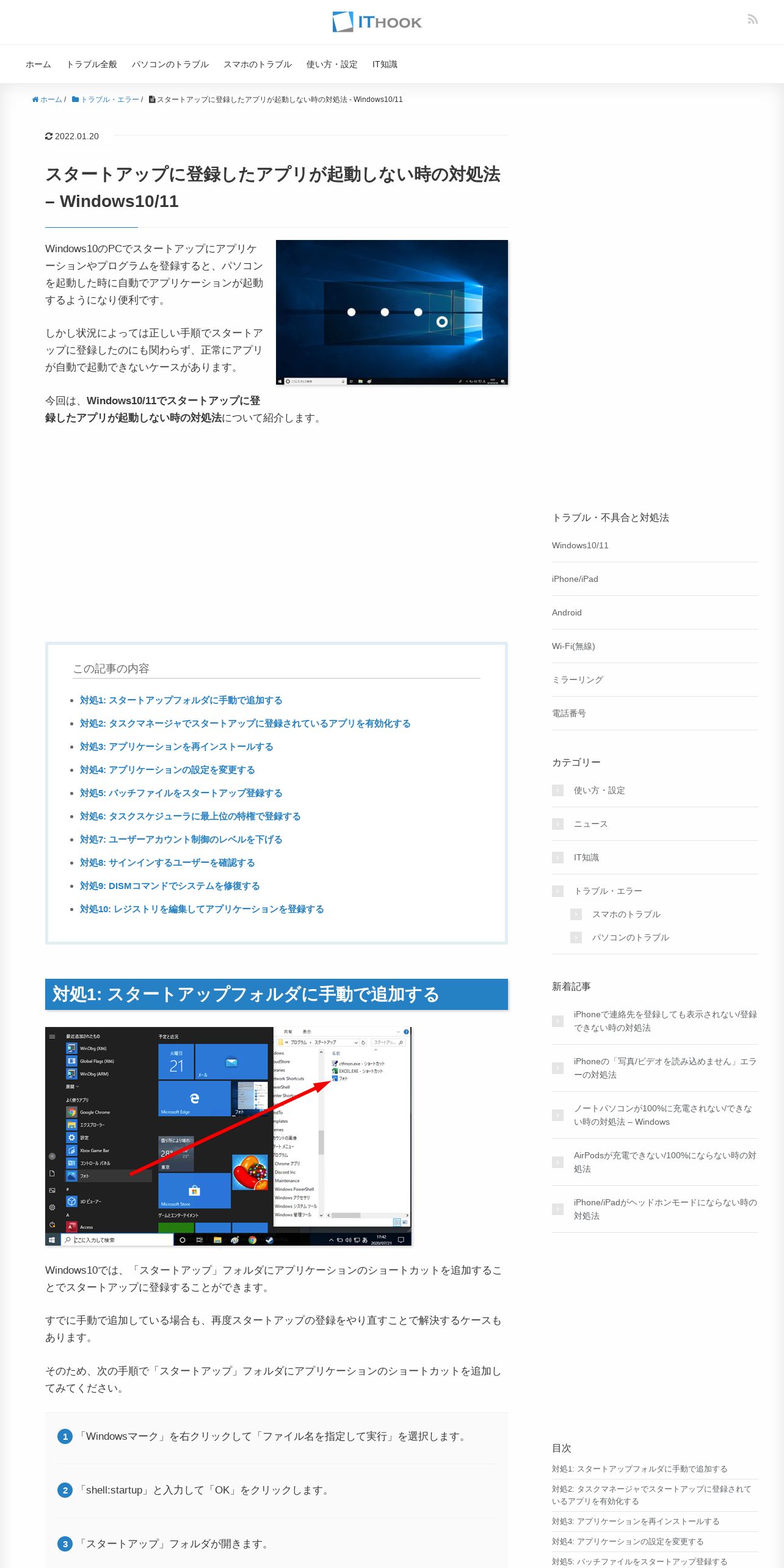Jump to 対処2 タスクマネージャ link in contents box
Screen dimensions: 784x1568
pyautogui.click(x=245, y=724)
